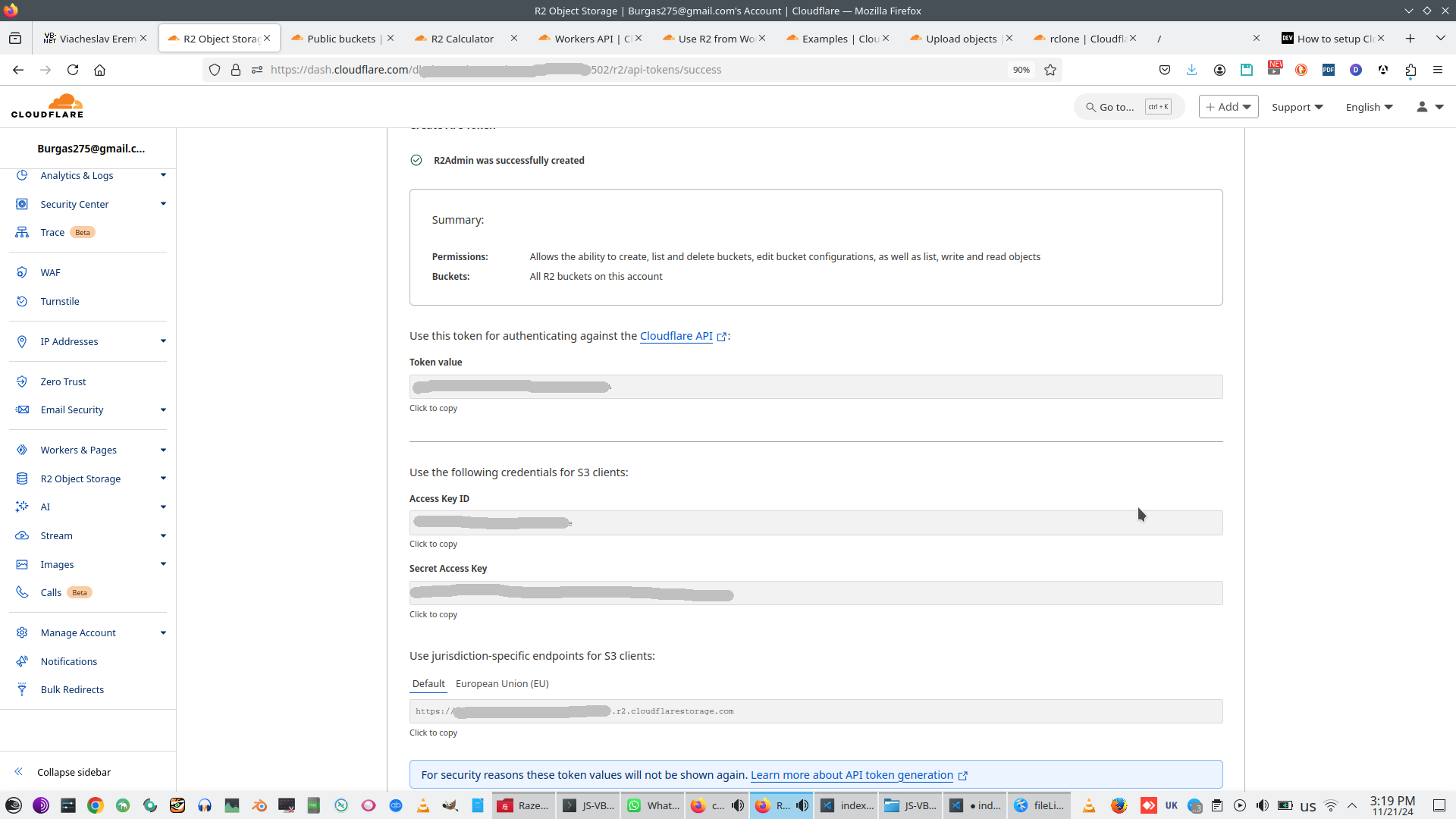
Task: Click the Zero Trust sidebar icon
Action: click(x=22, y=382)
